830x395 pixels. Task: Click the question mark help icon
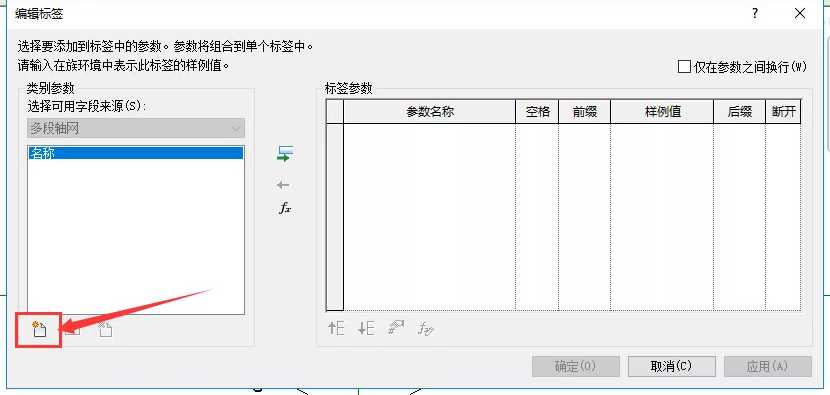tap(755, 14)
